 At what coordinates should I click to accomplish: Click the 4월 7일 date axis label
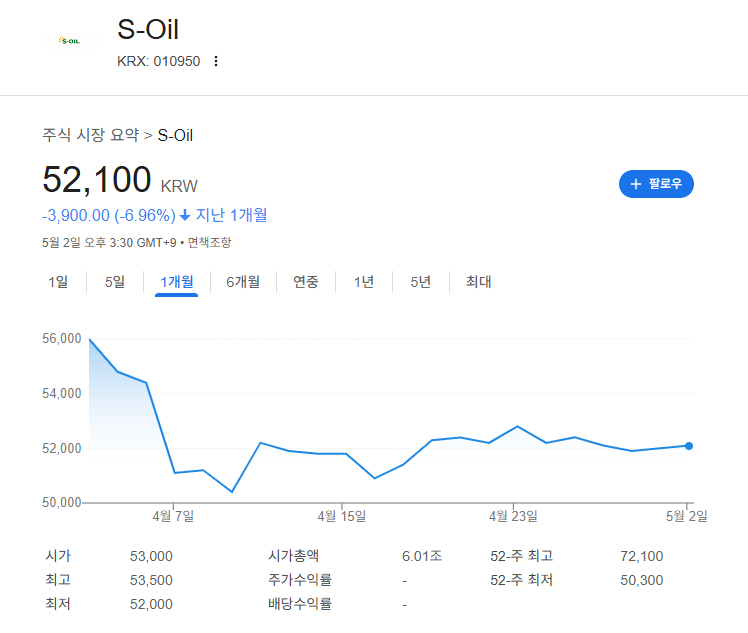(x=173, y=516)
